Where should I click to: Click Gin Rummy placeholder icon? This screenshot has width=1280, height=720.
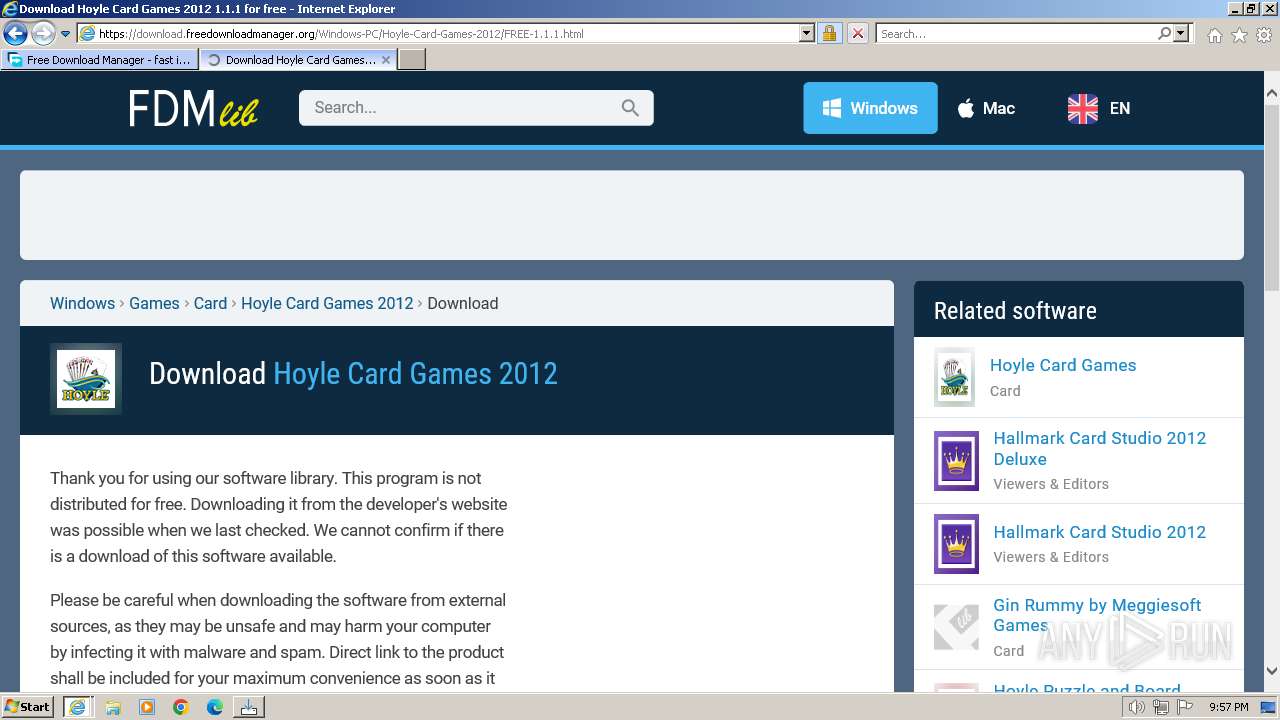pyautogui.click(x=956, y=627)
